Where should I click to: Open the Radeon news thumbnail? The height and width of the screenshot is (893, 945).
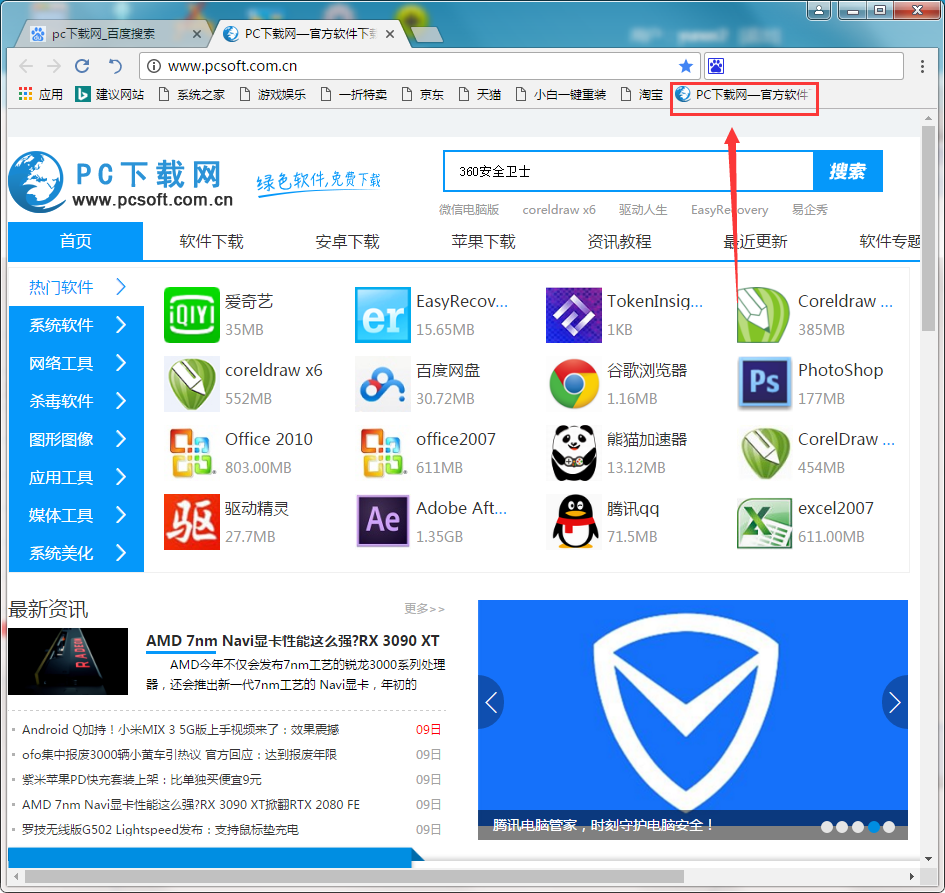[68, 661]
